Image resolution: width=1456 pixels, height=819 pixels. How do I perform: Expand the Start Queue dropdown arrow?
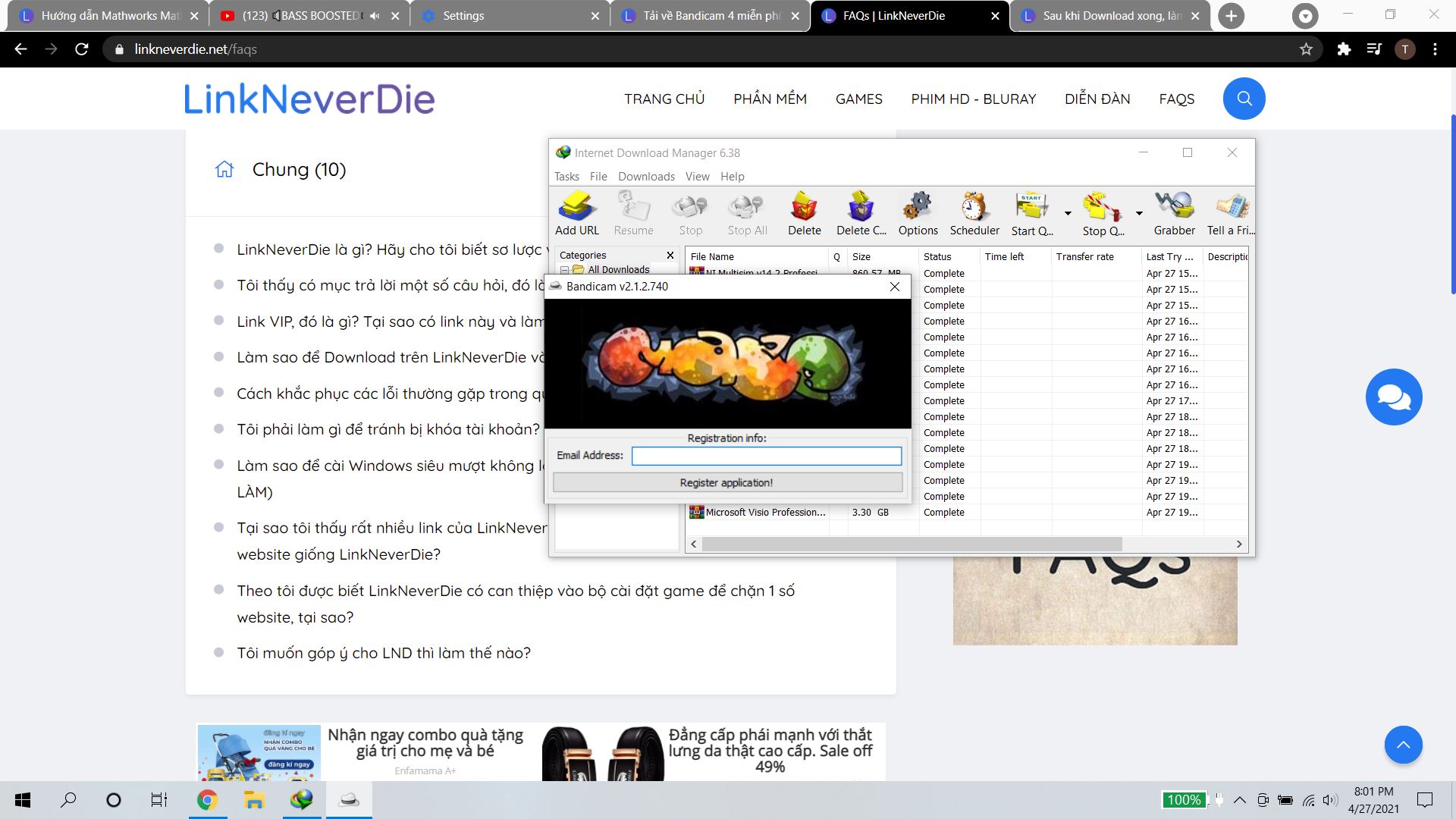1068,214
